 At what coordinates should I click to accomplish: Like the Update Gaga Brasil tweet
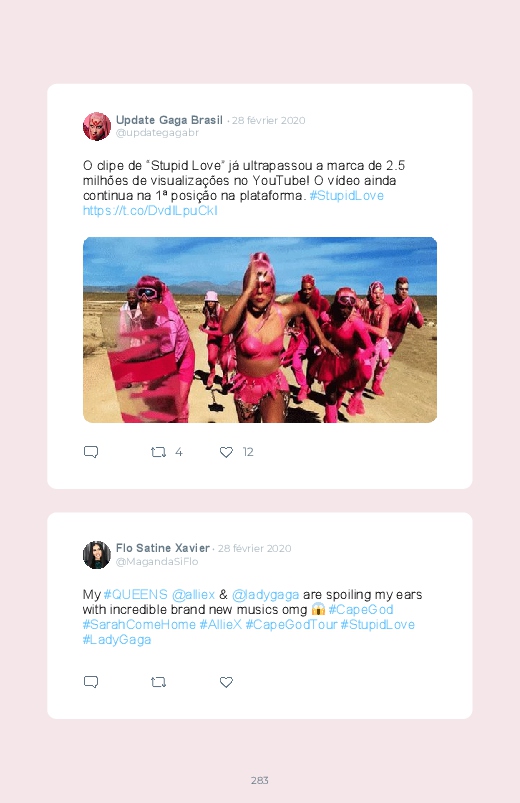tap(226, 452)
